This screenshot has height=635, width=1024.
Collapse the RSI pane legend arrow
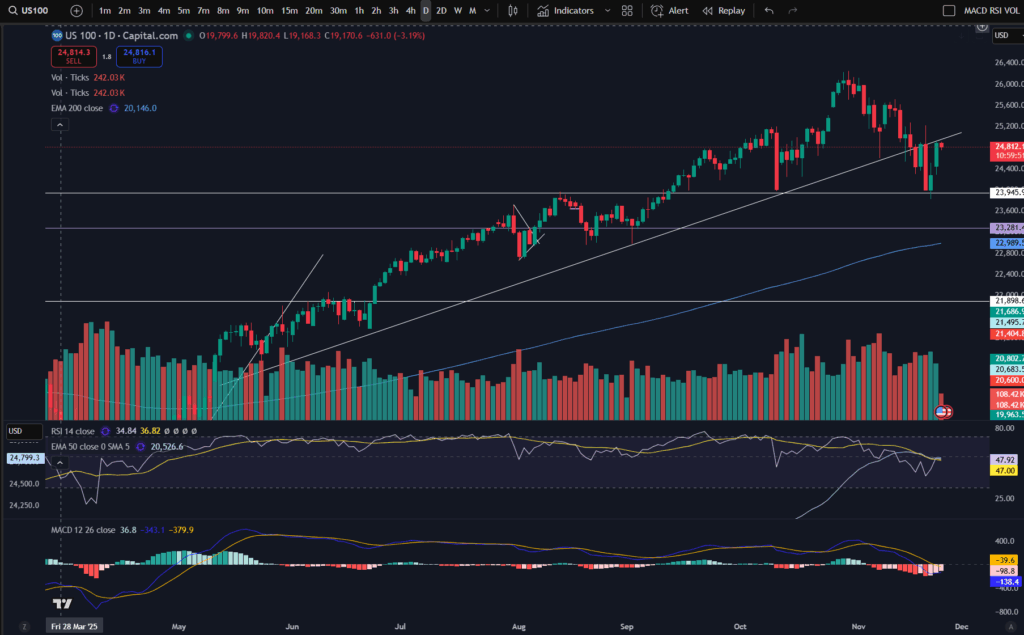59,463
